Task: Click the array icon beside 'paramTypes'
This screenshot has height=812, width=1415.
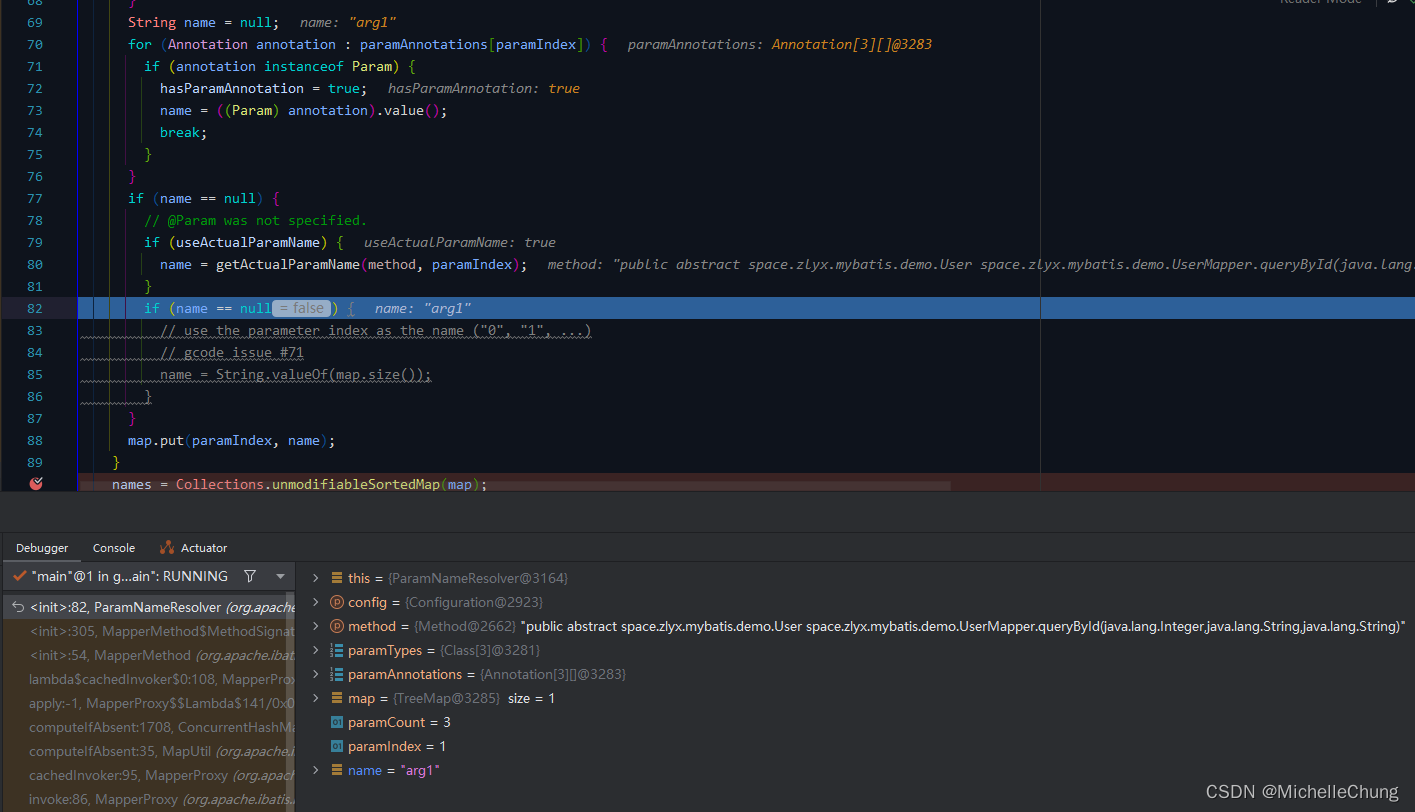Action: coord(337,650)
